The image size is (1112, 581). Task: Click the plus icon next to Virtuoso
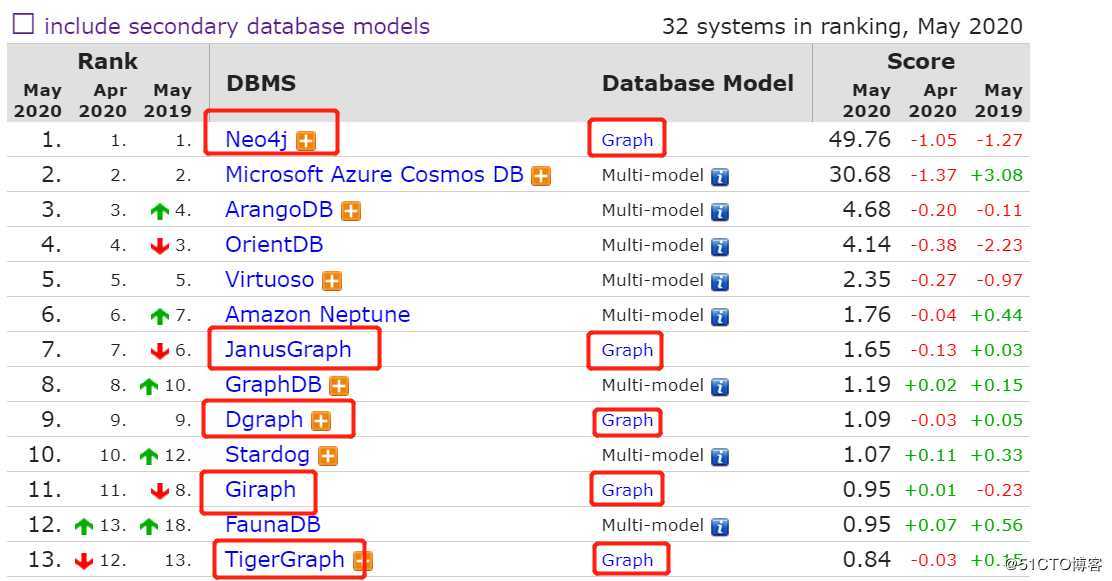[x=332, y=281]
